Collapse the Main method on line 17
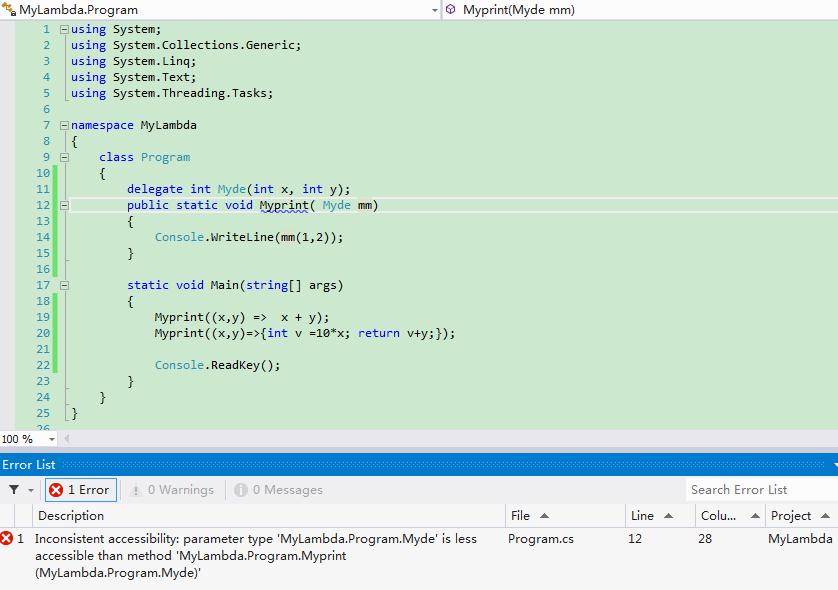This screenshot has height=590, width=838. point(64,286)
